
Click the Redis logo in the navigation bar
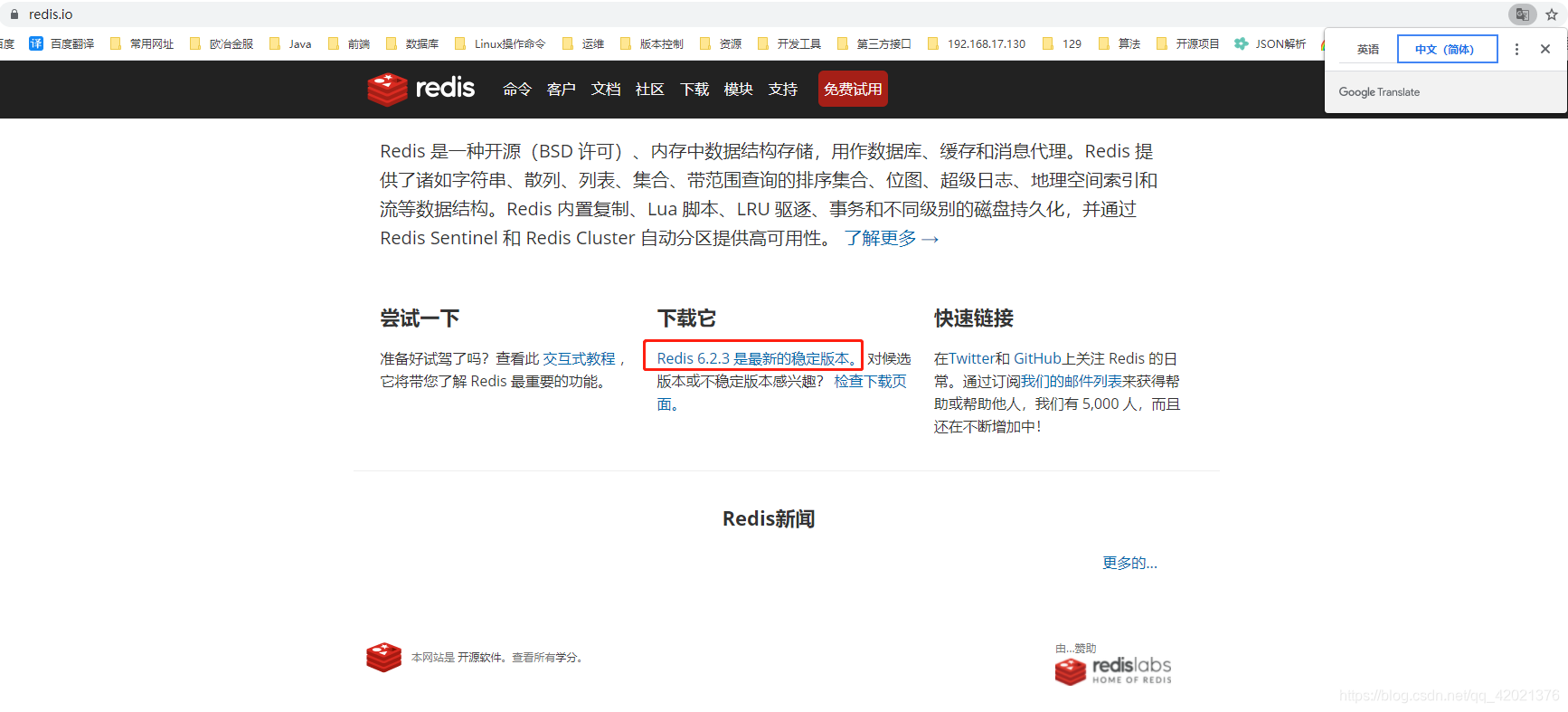[x=420, y=89]
